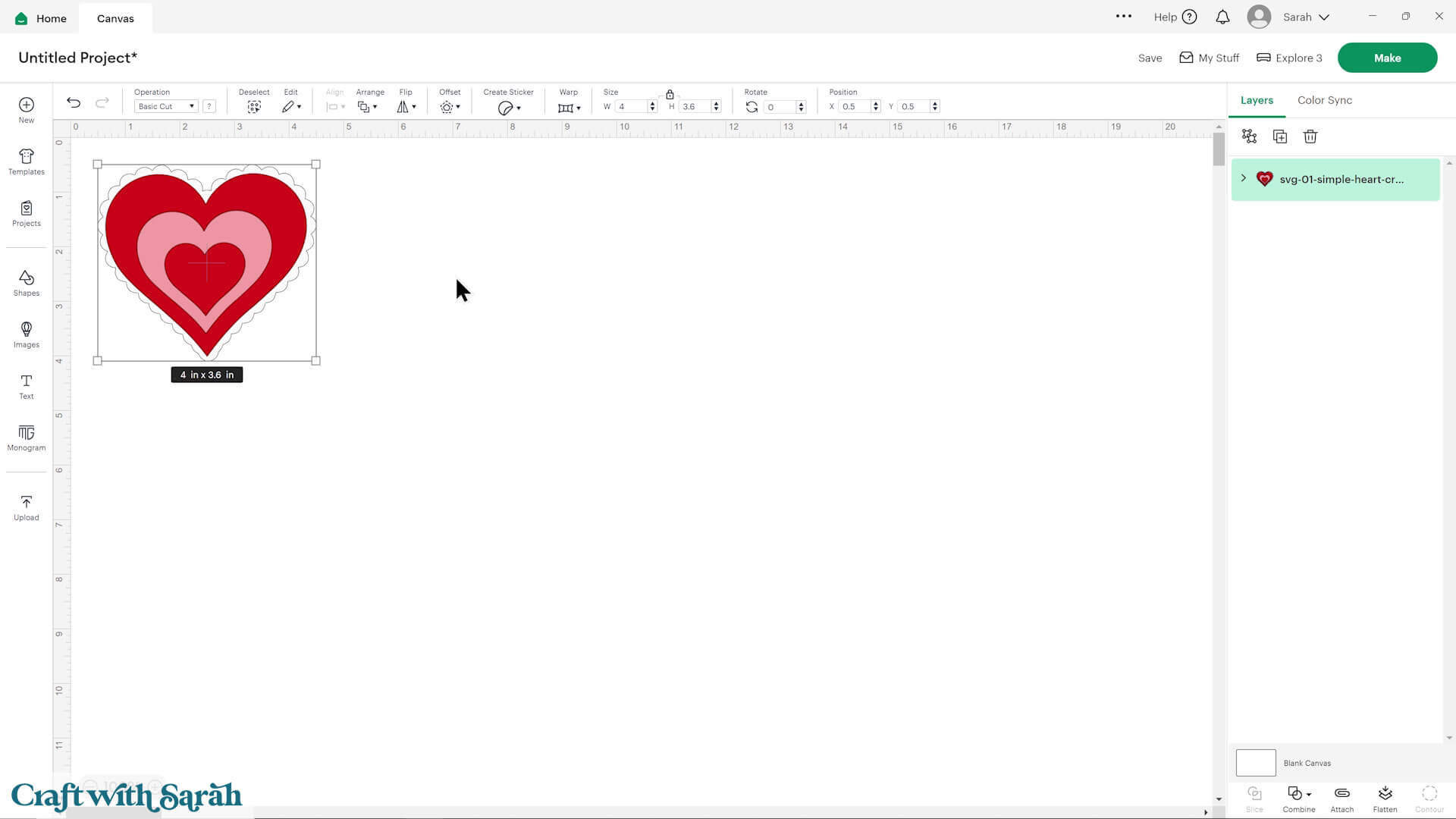The width and height of the screenshot is (1456, 819).
Task: Click the Flatten button
Action: pos(1385,799)
